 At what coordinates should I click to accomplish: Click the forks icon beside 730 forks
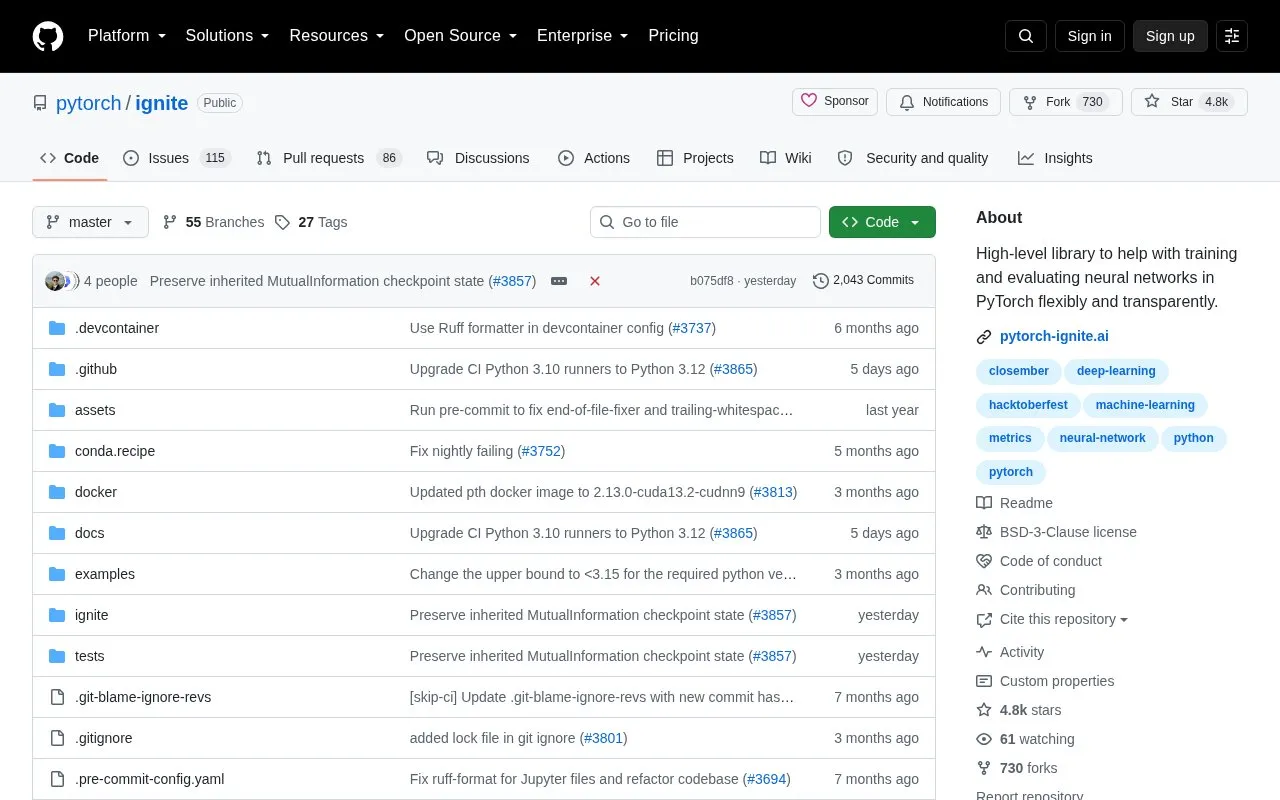click(984, 768)
